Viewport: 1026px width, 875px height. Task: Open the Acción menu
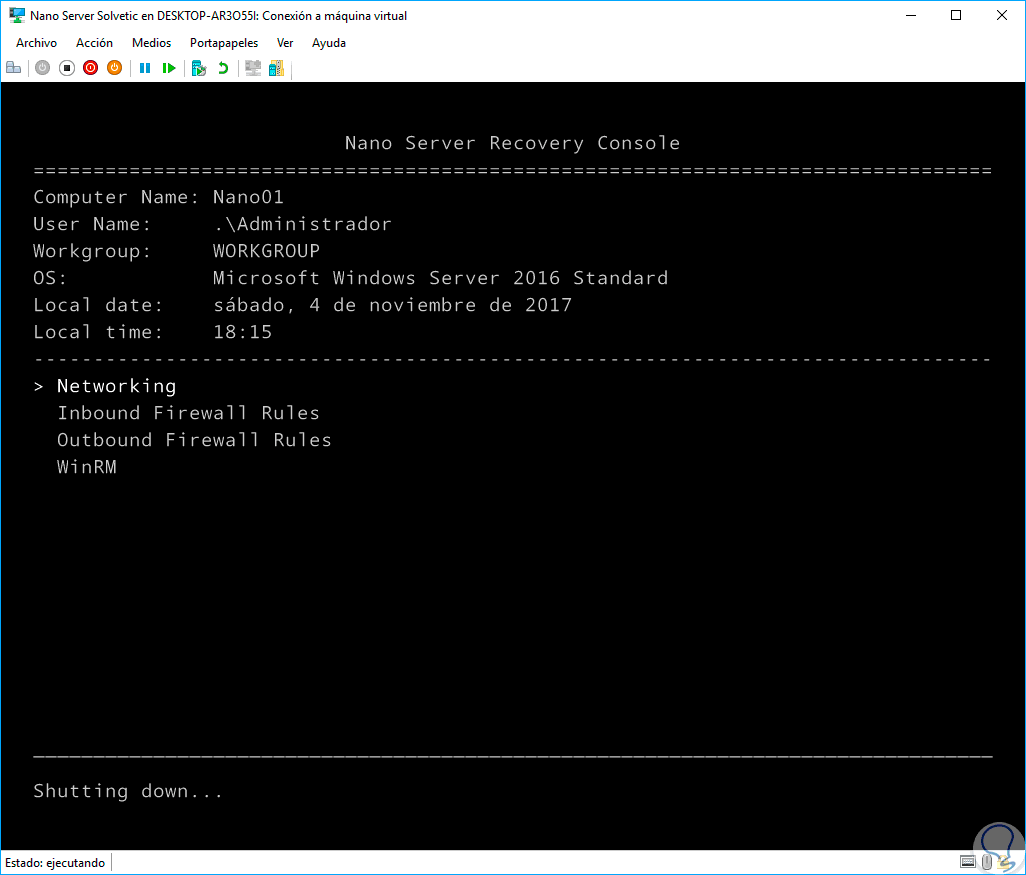[94, 43]
